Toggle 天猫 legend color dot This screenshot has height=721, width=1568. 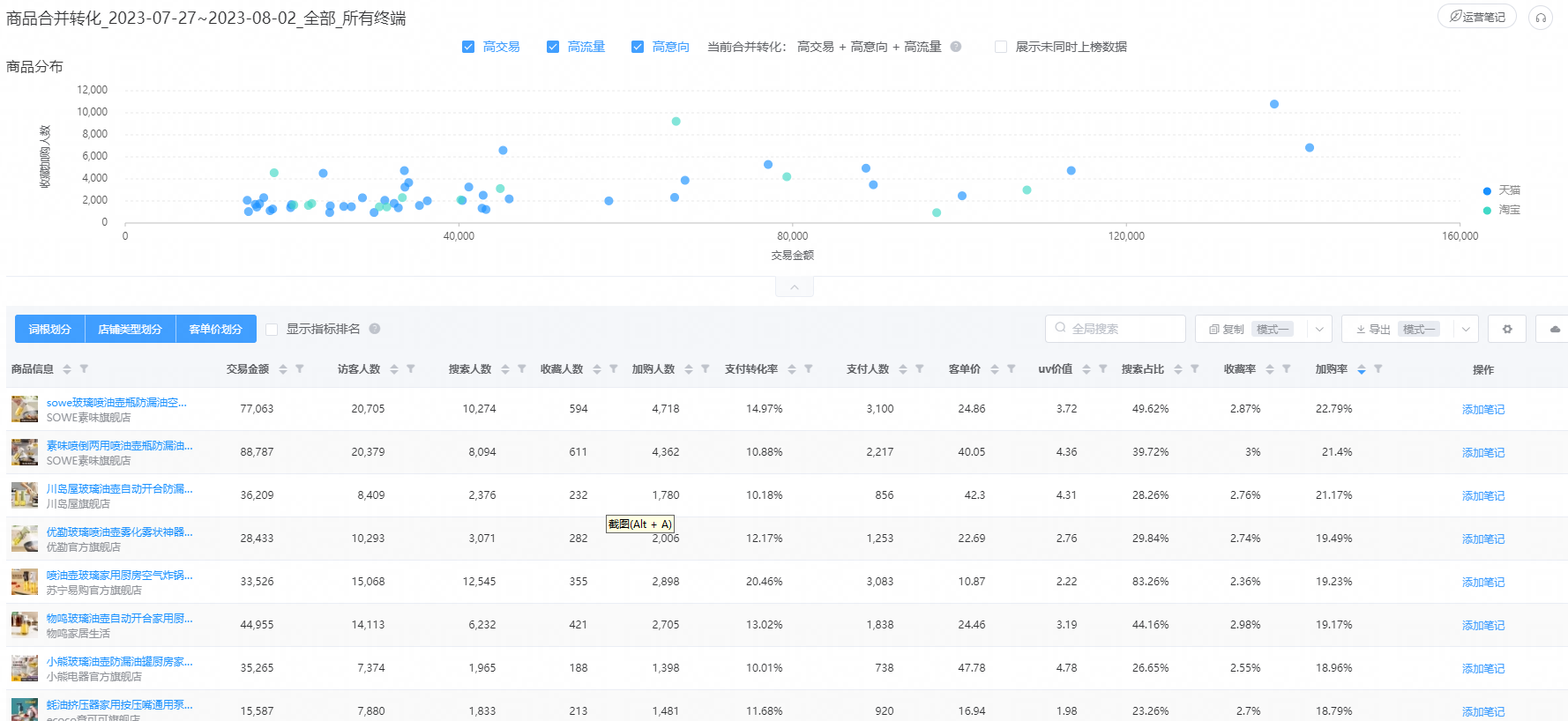pyautogui.click(x=1487, y=190)
